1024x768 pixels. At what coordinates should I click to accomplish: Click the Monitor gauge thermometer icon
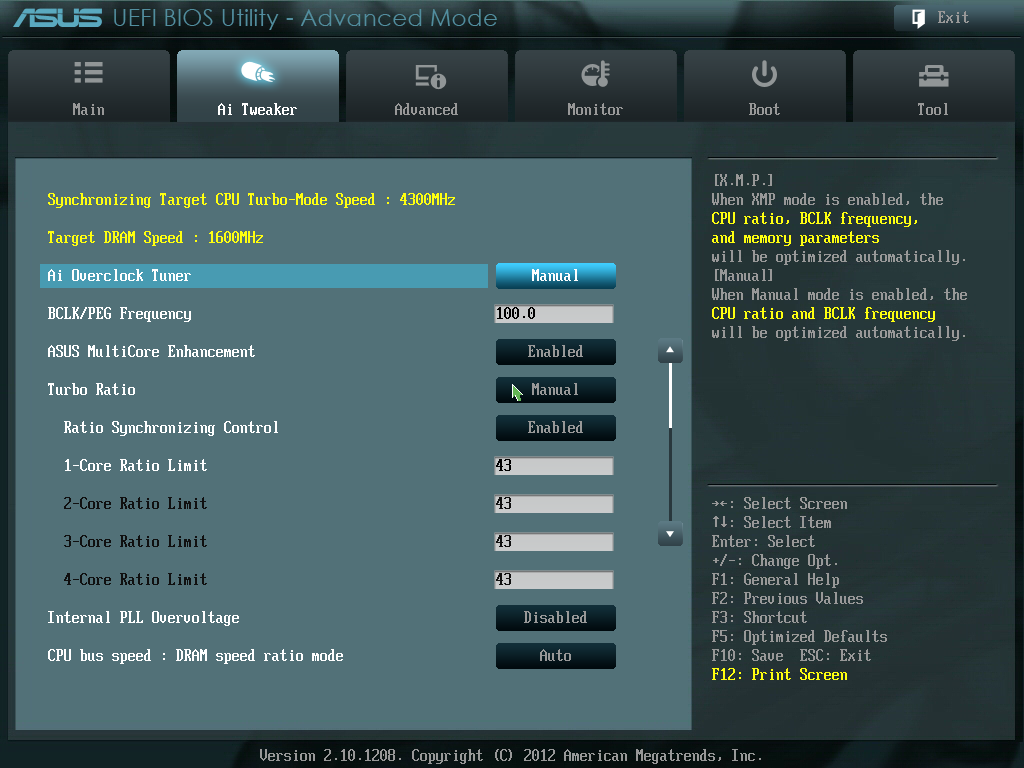pyautogui.click(x=596, y=74)
